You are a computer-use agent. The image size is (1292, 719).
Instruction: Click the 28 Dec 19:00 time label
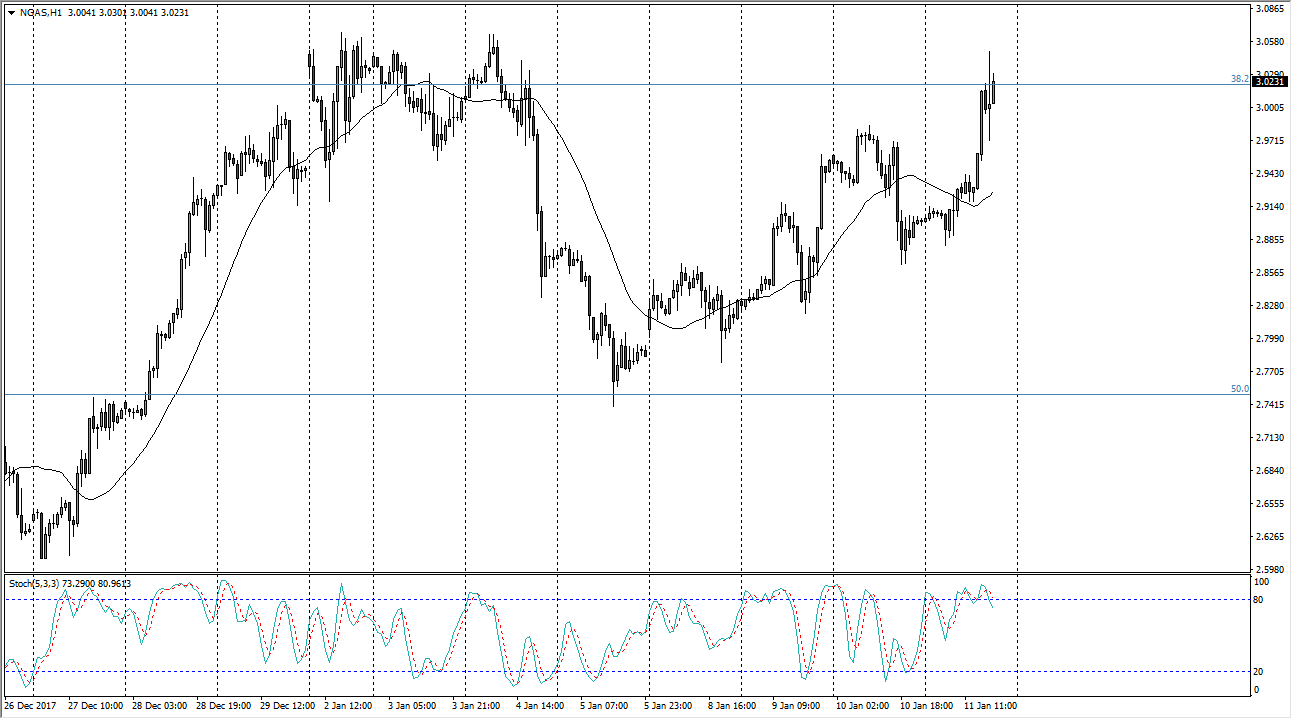(x=224, y=706)
